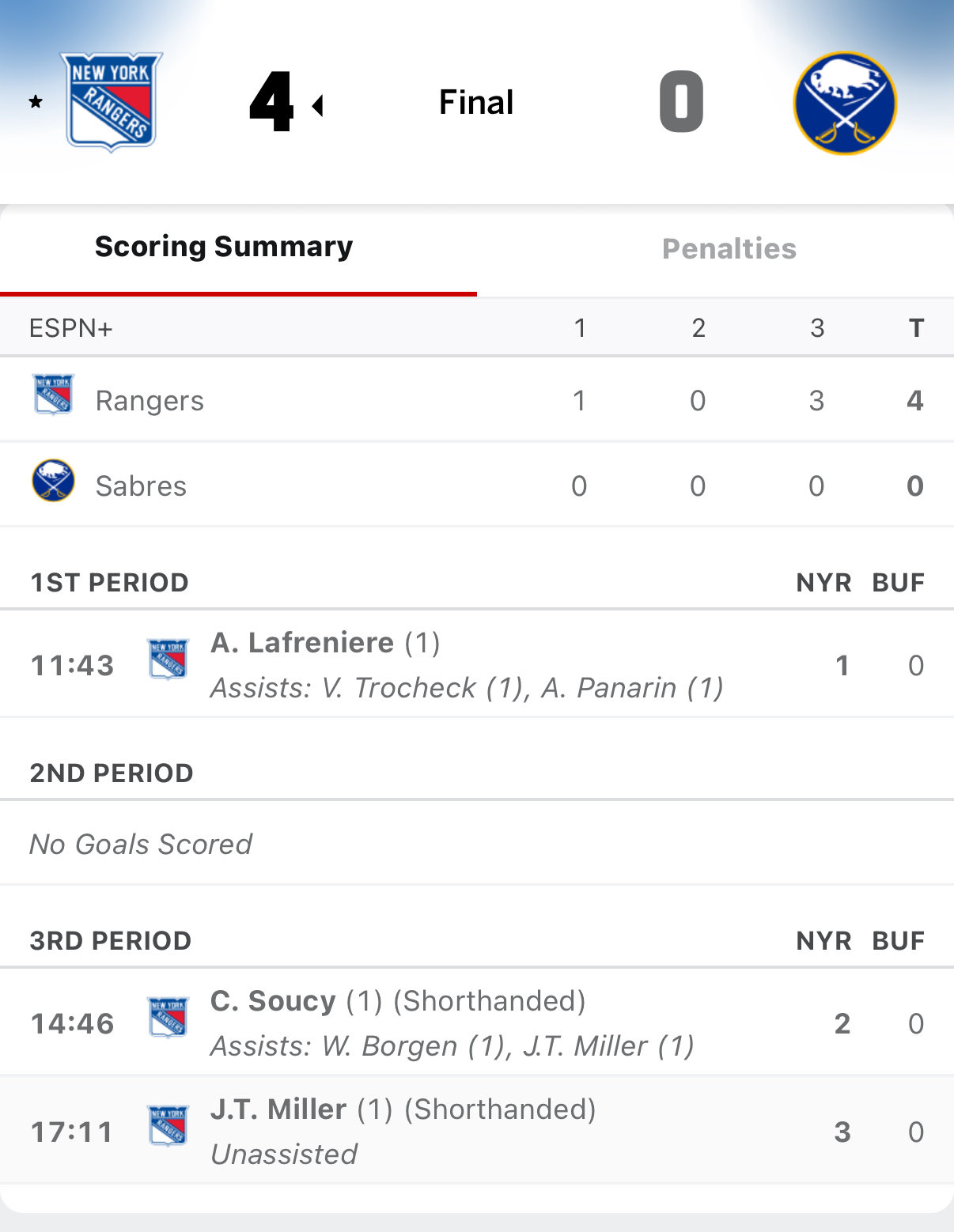
Task: Tap Rangers icon beside Lafreniere goal
Action: click(168, 659)
